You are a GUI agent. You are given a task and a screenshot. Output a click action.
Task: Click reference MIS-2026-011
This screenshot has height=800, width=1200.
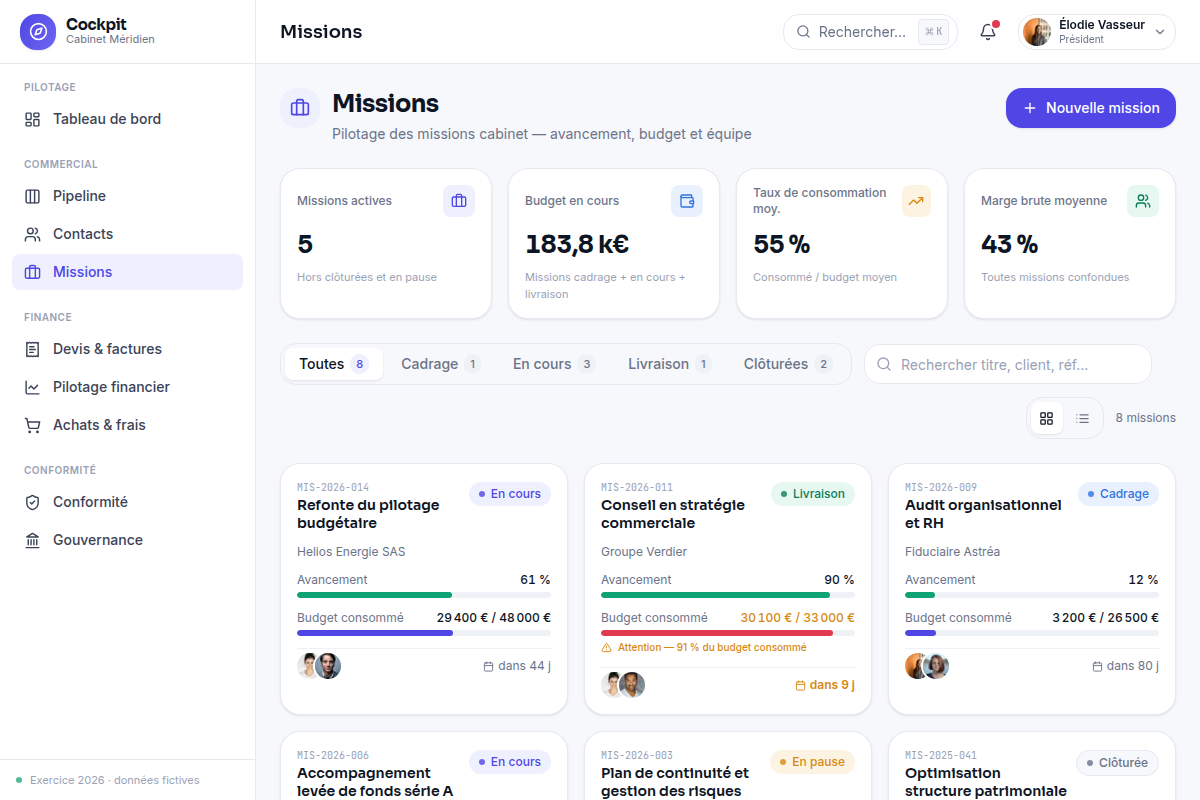(x=637, y=487)
